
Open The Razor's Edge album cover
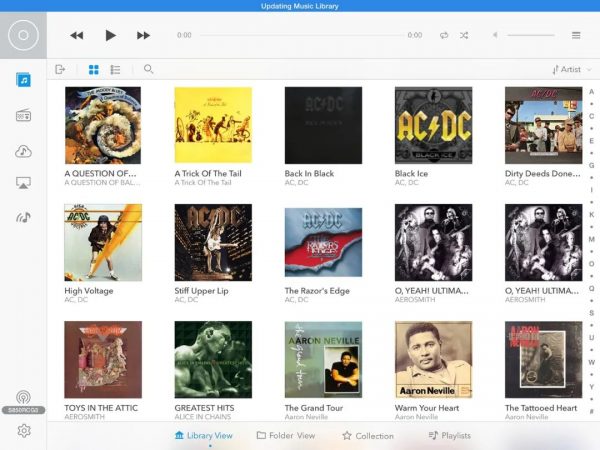point(323,242)
